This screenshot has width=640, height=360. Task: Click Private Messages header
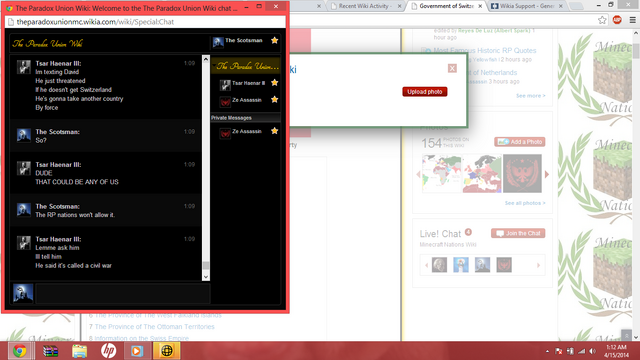(x=246, y=118)
